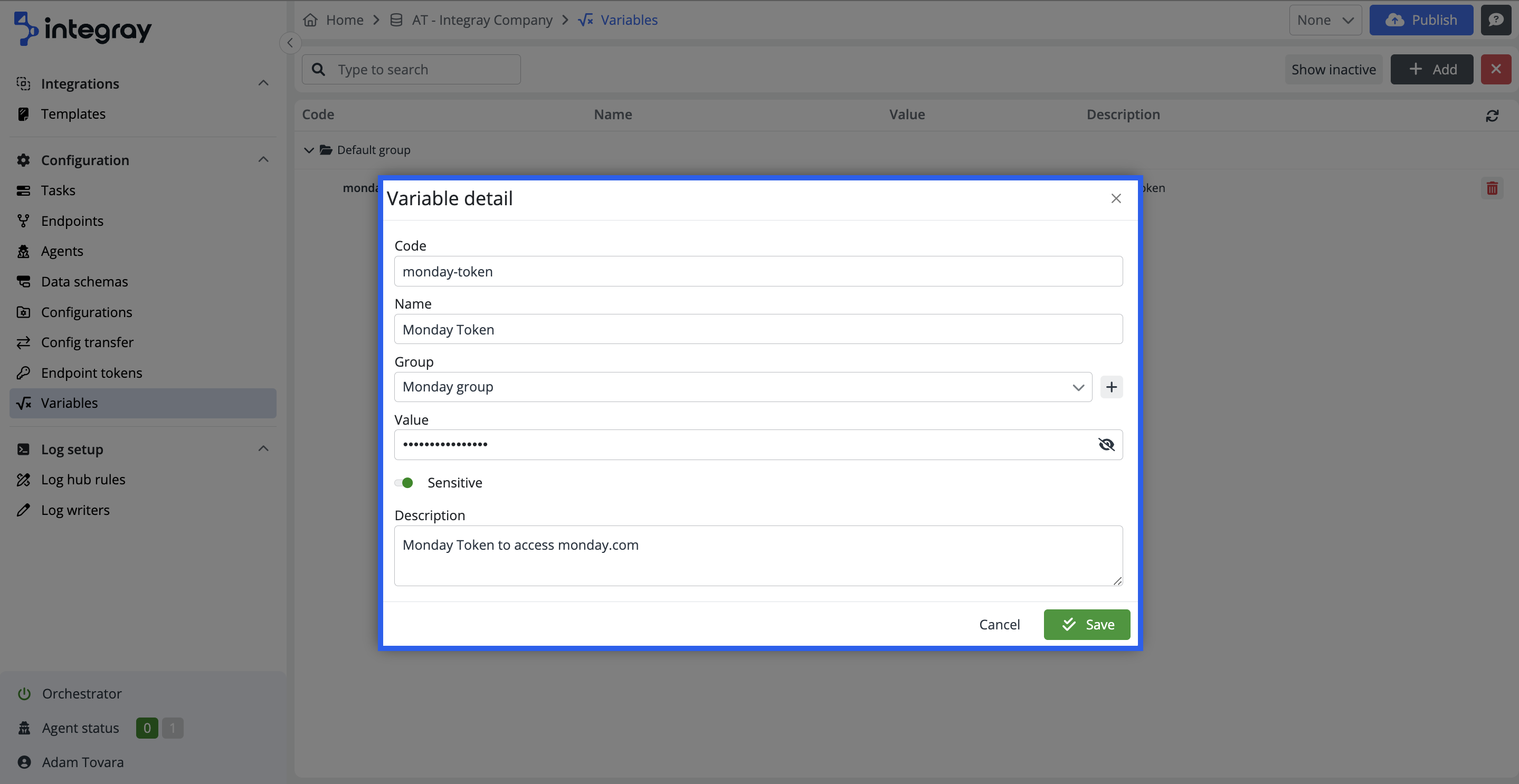The height and width of the screenshot is (784, 1519).
Task: Click the green Save button
Action: click(x=1086, y=624)
